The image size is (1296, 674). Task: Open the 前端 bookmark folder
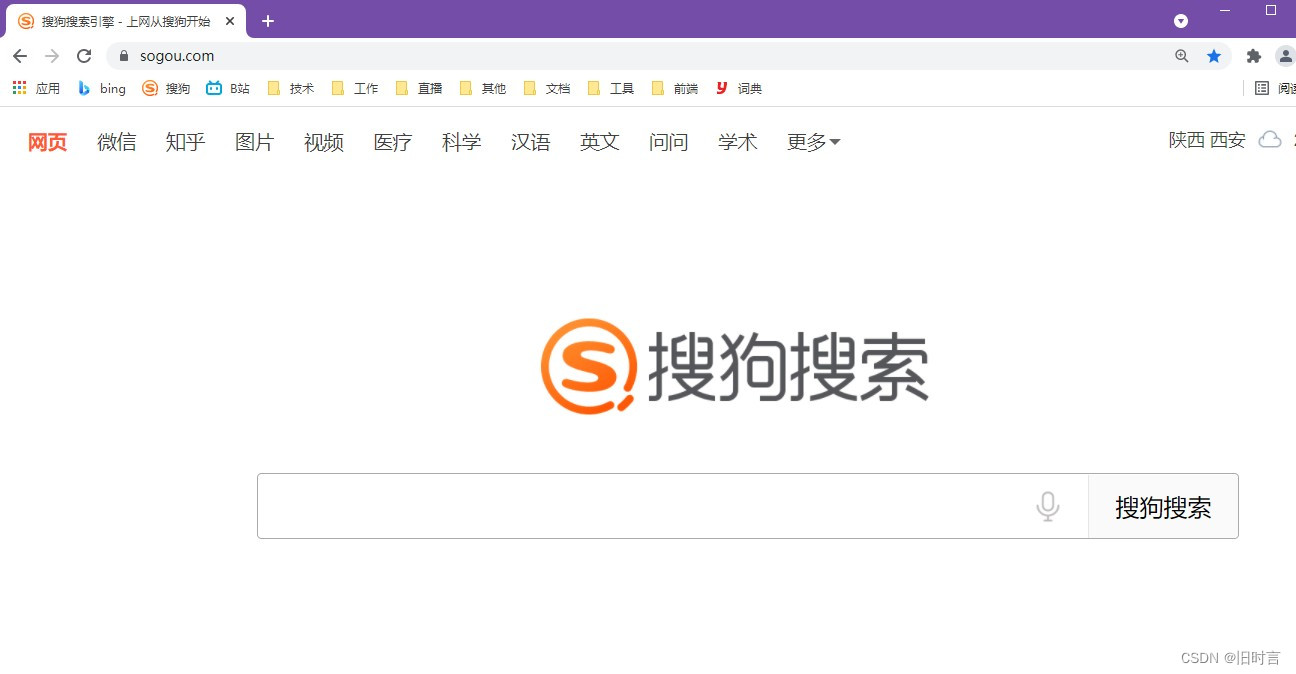[x=675, y=88]
